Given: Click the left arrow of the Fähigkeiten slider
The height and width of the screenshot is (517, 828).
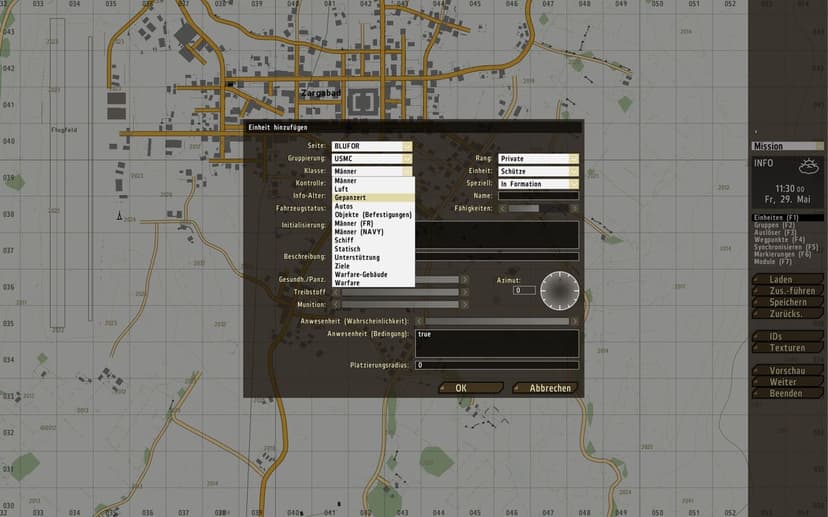Looking at the screenshot, I should pyautogui.click(x=503, y=209).
